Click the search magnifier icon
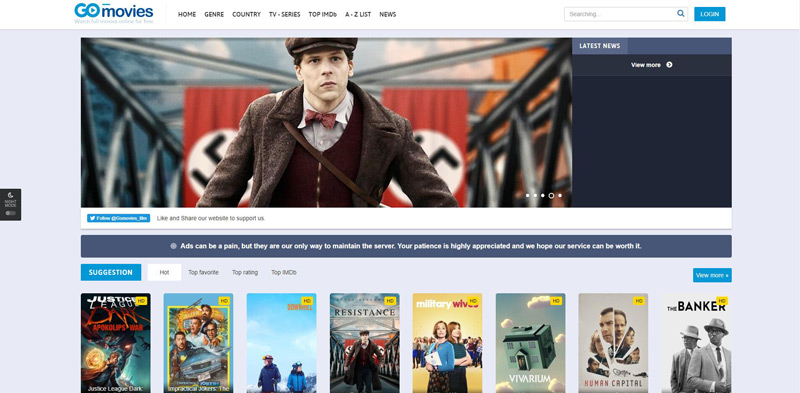This screenshot has width=800, height=393. [x=681, y=14]
